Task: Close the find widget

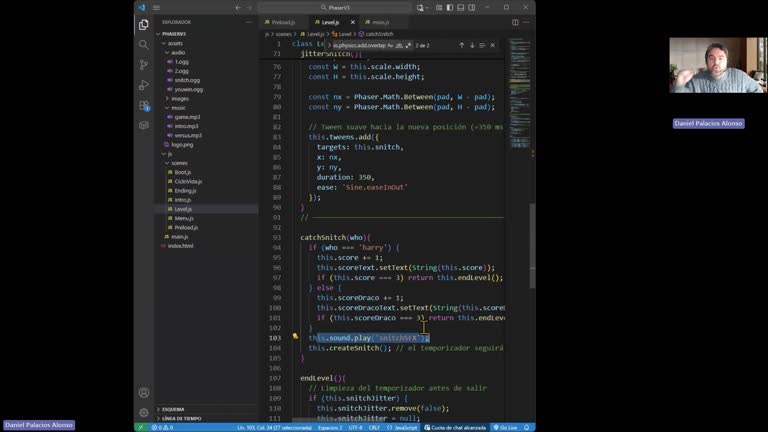Action: click(x=492, y=45)
